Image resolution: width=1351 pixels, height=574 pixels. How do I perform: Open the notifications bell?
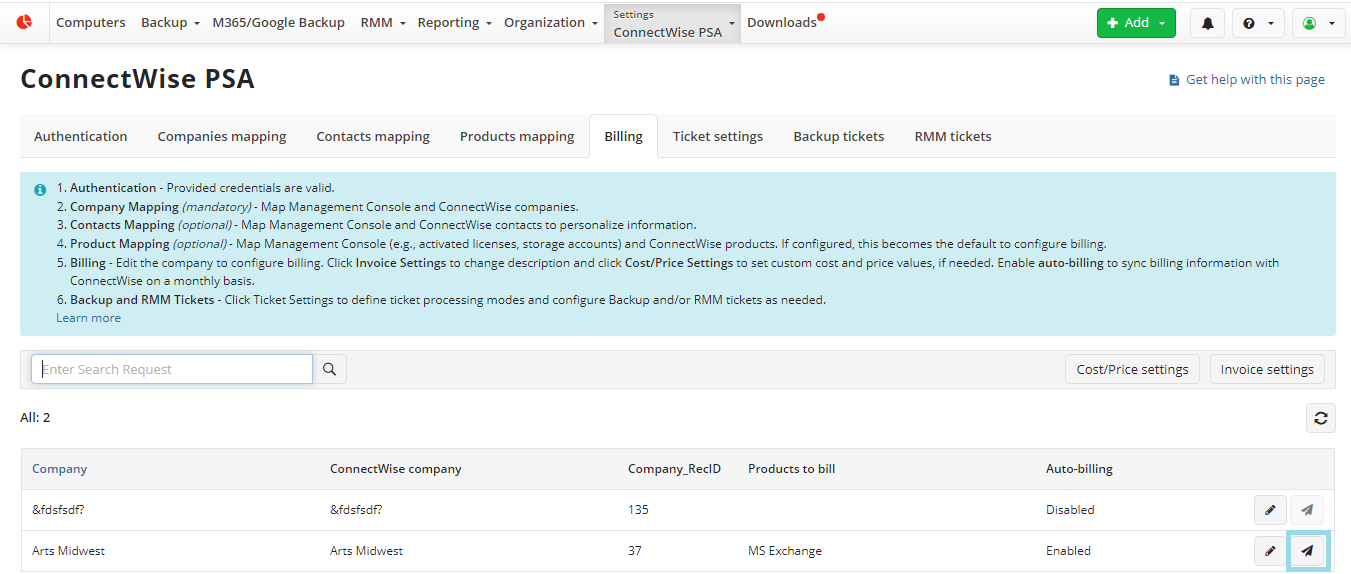coord(1207,23)
